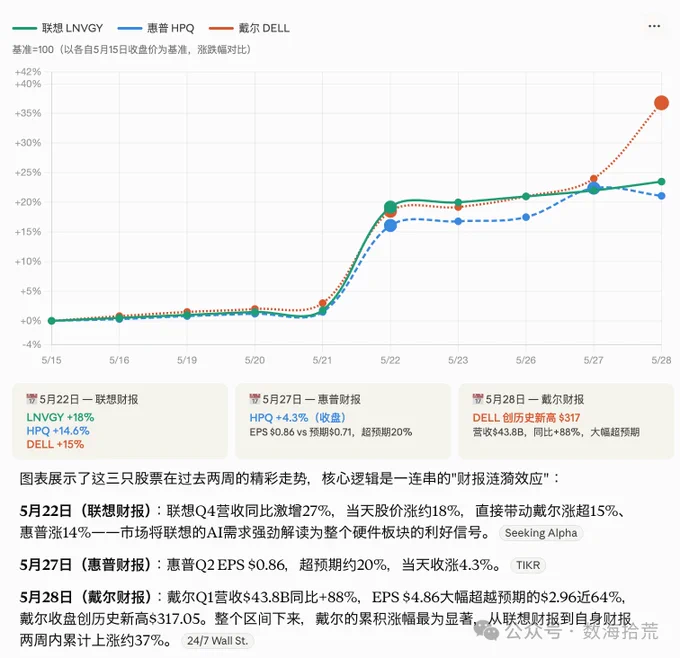Toggle the 惠普 HPQ legend series
Viewport: 680px width, 658px height.
point(156,28)
